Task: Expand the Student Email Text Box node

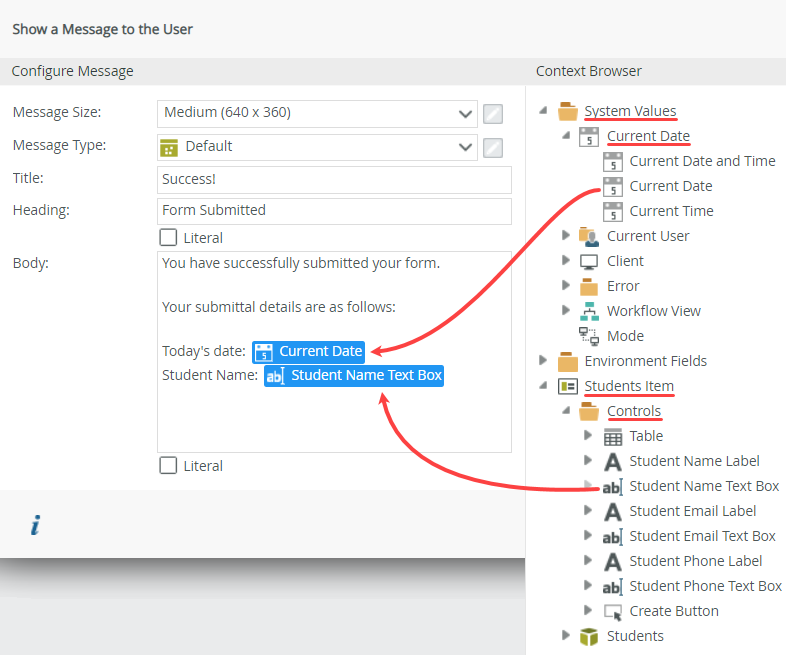Action: tap(588, 535)
